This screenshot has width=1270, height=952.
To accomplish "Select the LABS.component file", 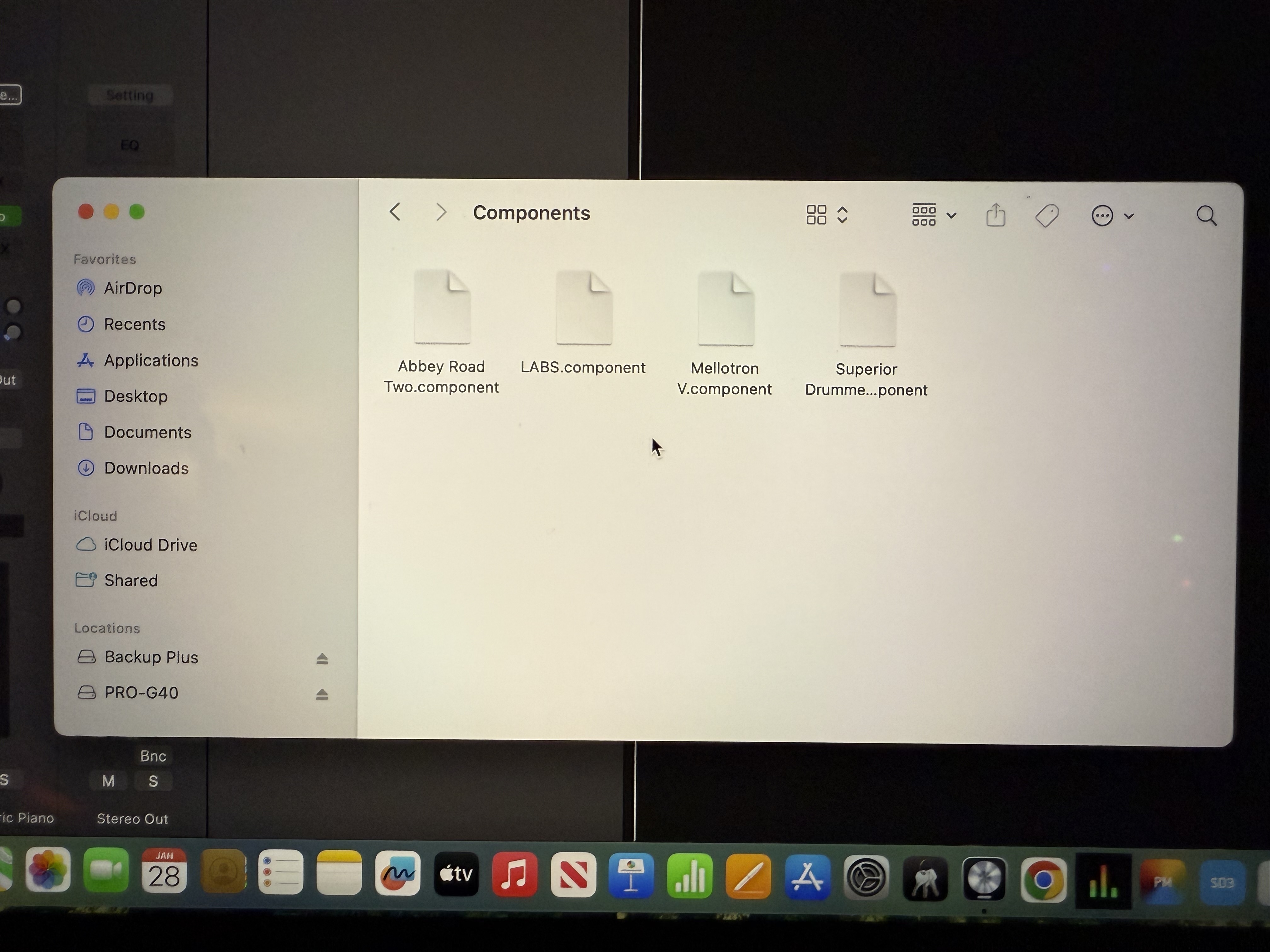I will 583,323.
